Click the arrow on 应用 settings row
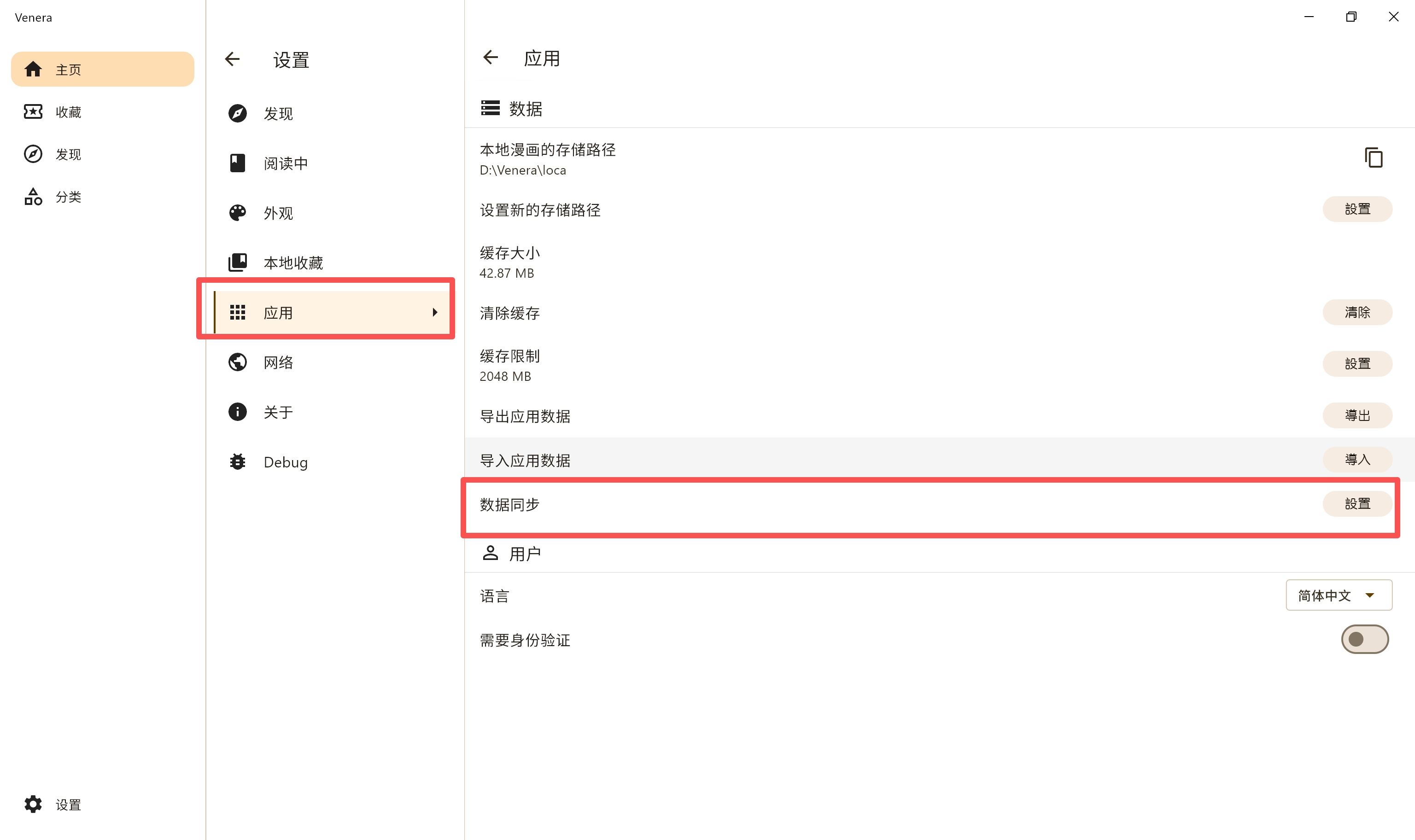Image resolution: width=1415 pixels, height=840 pixels. tap(435, 312)
